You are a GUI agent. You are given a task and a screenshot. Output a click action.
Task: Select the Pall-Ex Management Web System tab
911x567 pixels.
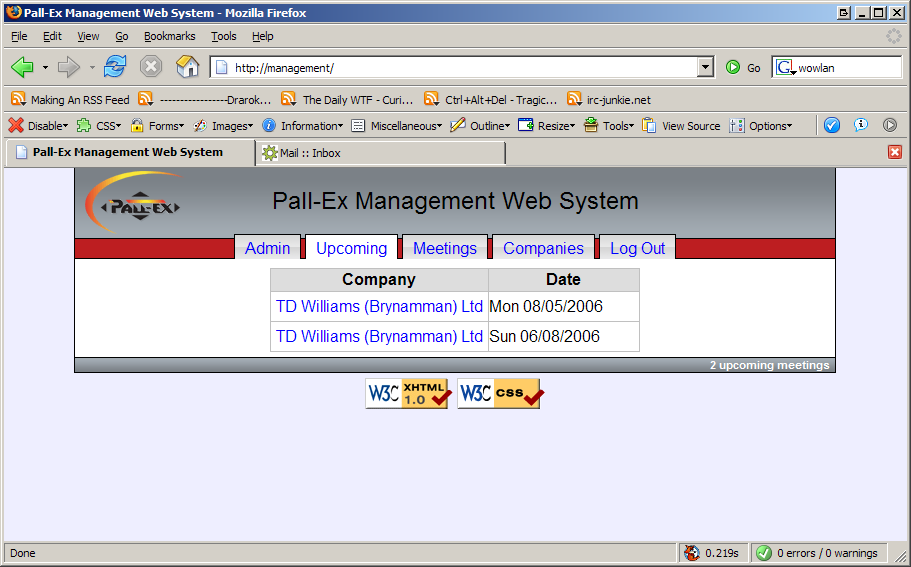tap(131, 152)
